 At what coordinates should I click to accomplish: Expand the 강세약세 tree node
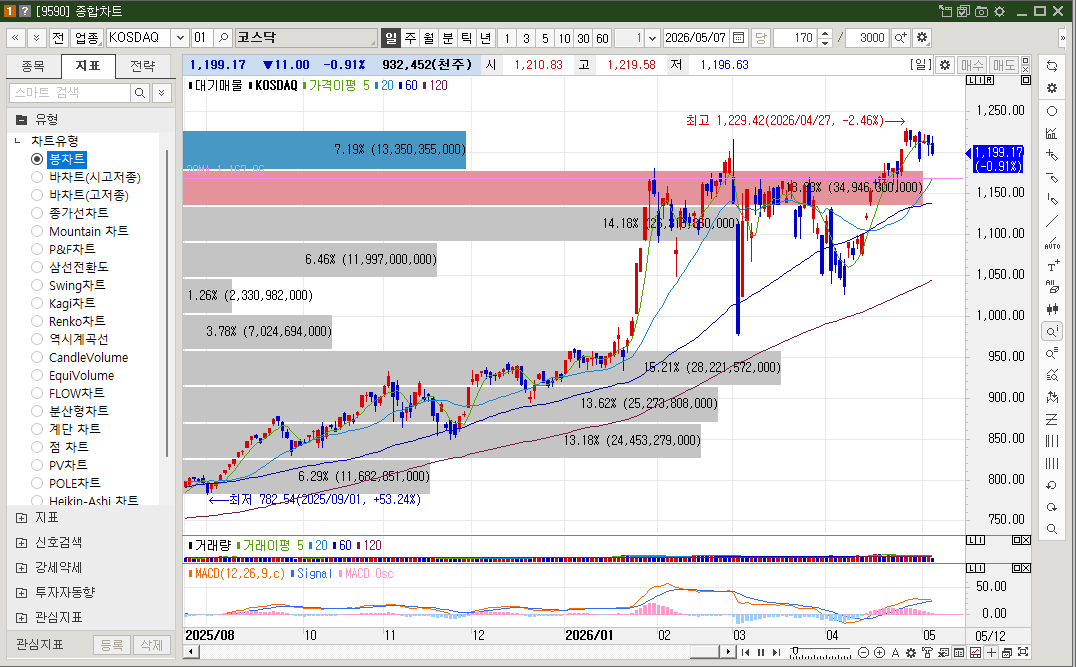click(x=21, y=567)
